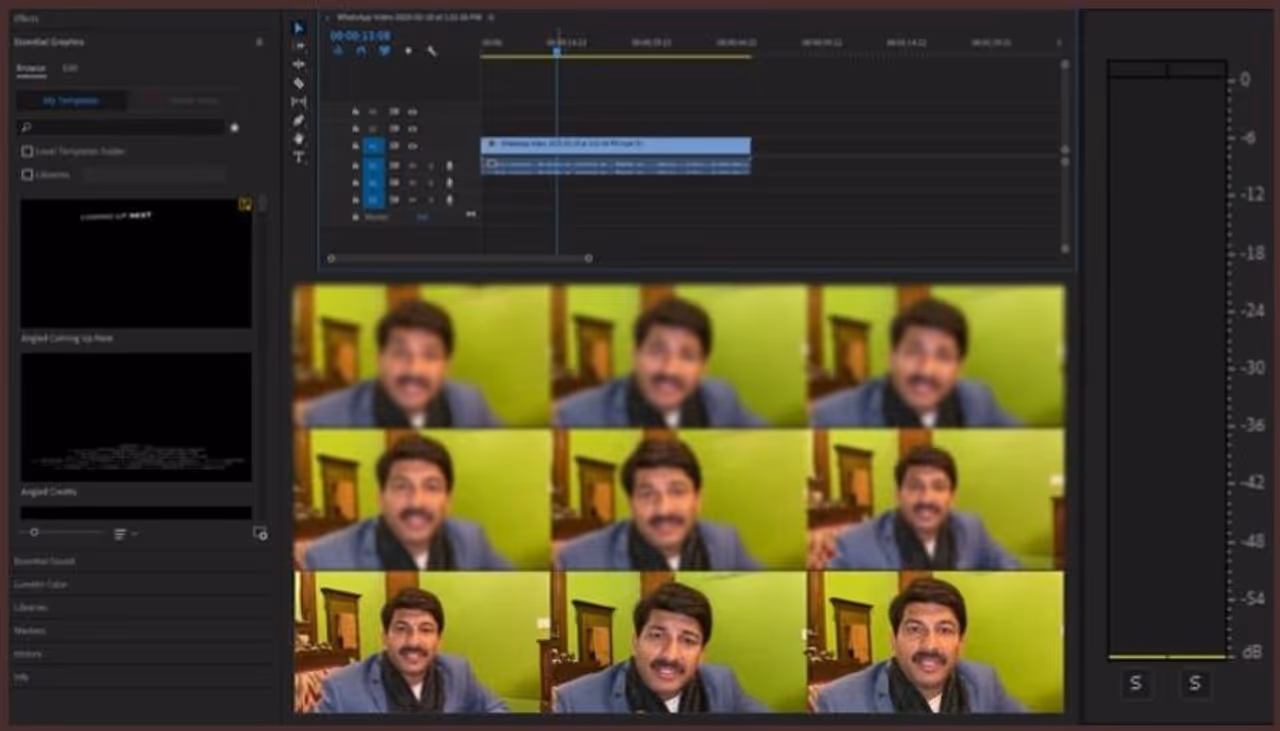Open the Browse tab
Viewport: 1280px width, 731px height.
pyautogui.click(x=31, y=68)
